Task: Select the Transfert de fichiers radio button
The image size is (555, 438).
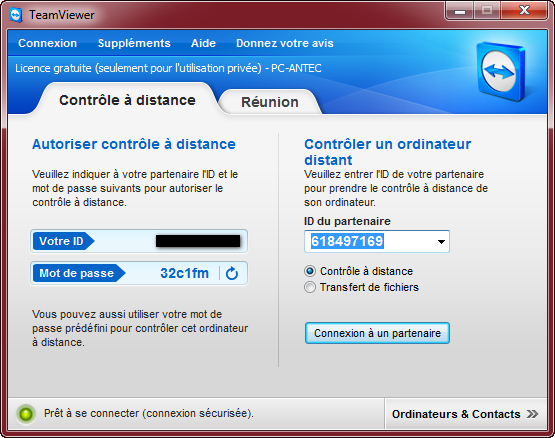Action: pos(310,287)
